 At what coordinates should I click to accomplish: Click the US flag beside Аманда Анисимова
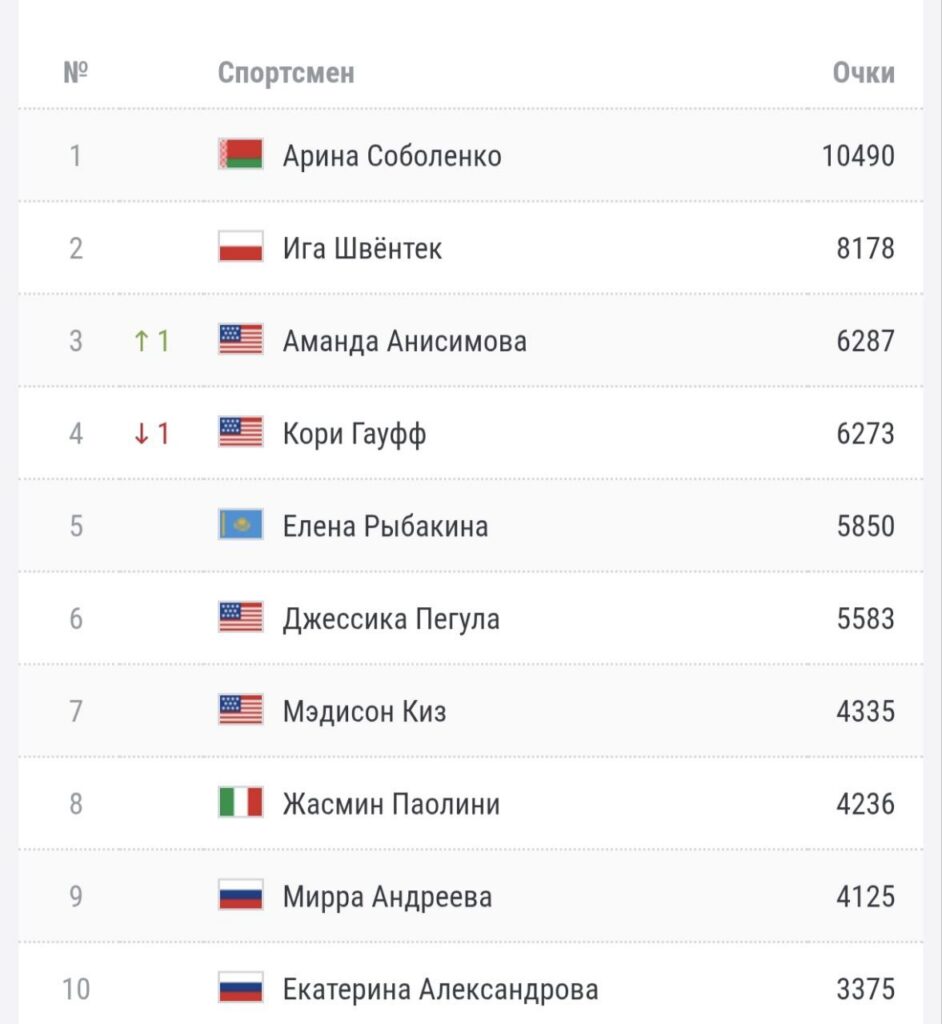click(x=240, y=341)
